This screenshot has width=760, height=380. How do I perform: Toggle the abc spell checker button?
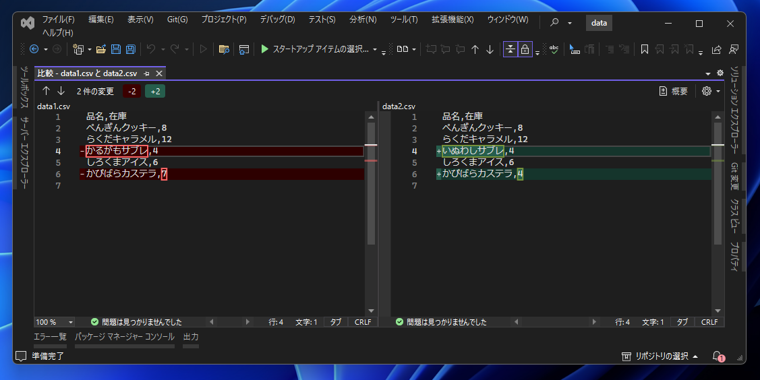(554, 49)
